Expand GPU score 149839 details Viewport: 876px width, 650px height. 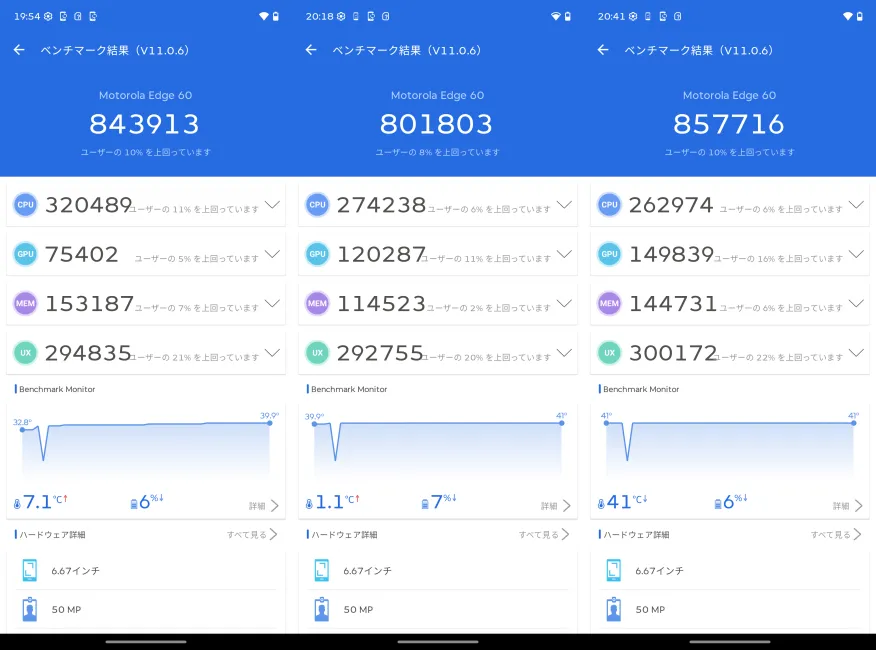856,254
